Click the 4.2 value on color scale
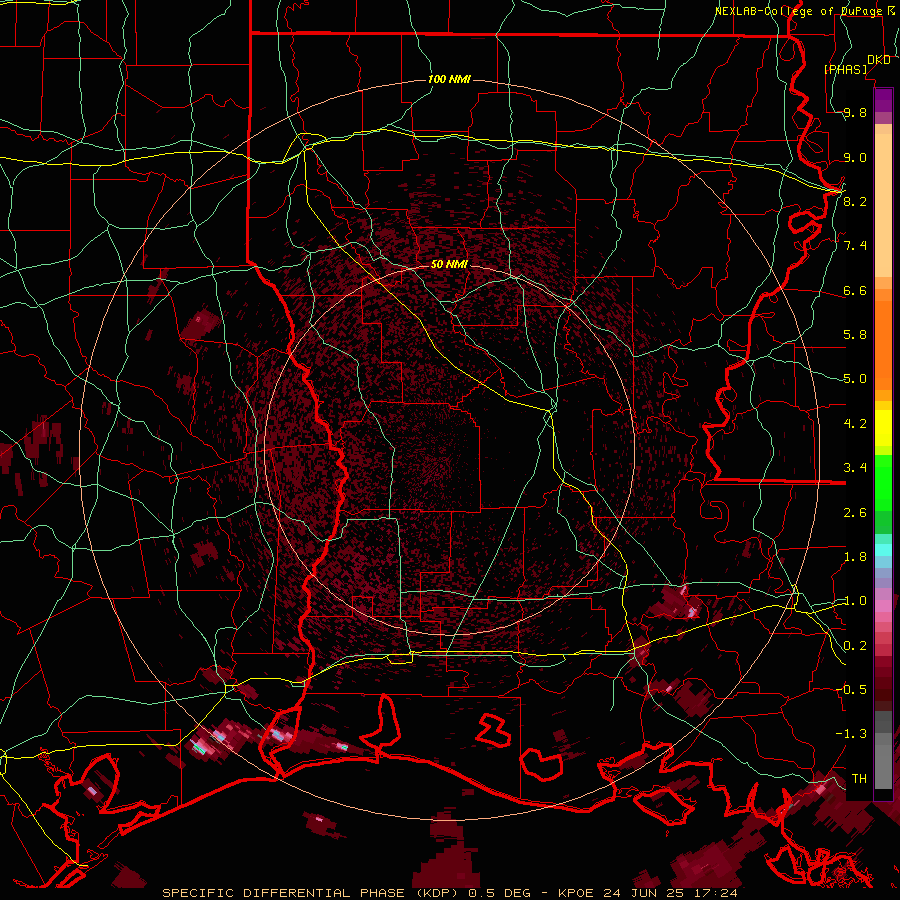The image size is (900, 900). 855,424
